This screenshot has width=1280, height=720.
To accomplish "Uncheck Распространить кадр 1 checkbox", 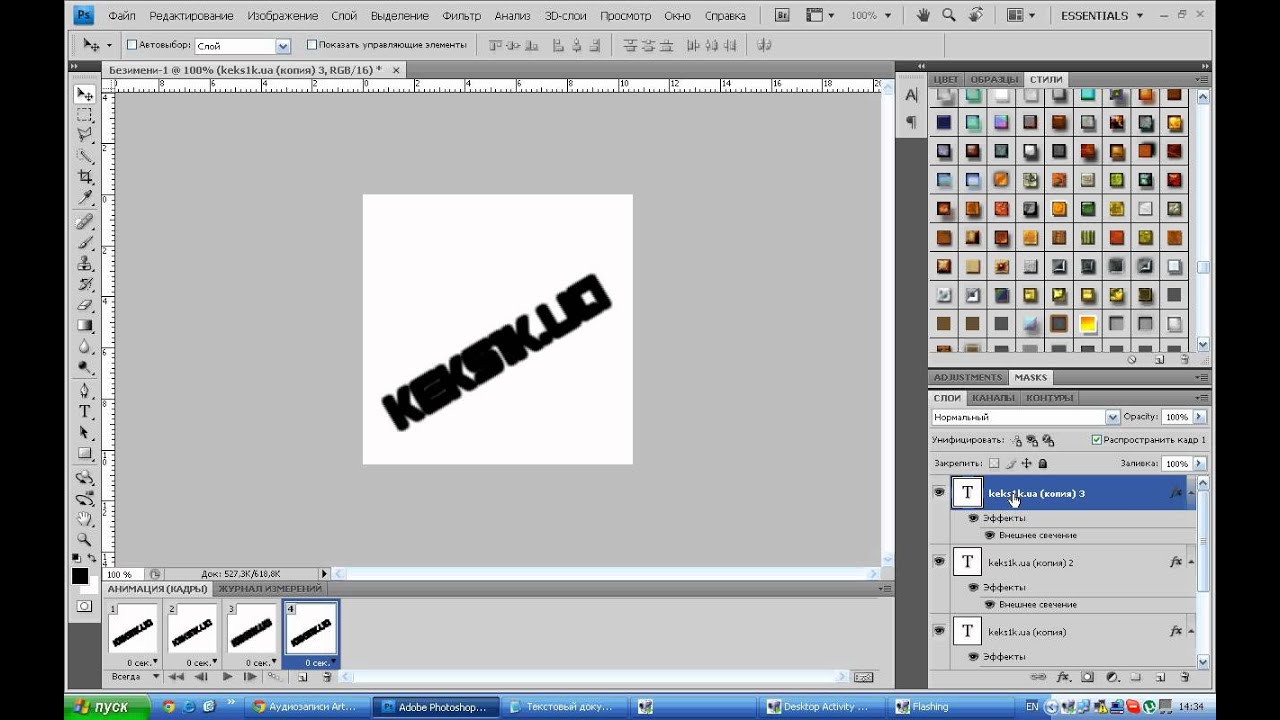I will coord(1097,440).
